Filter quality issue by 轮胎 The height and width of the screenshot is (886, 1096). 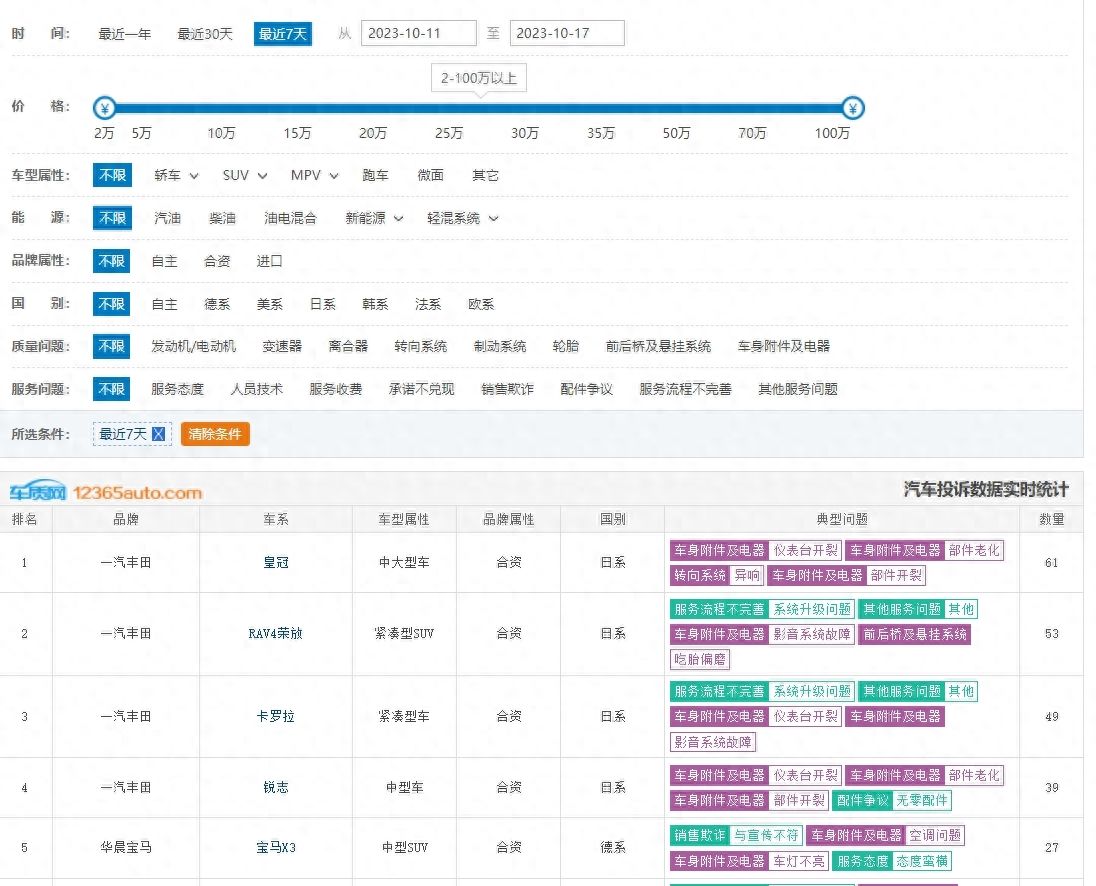coord(565,346)
